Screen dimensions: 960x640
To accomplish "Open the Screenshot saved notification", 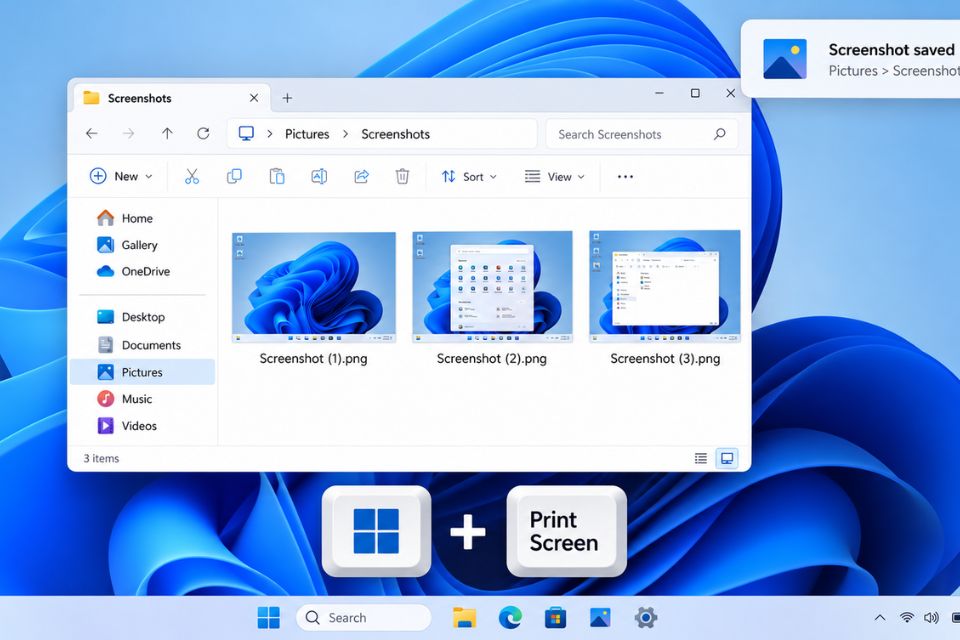I will 851,59.
